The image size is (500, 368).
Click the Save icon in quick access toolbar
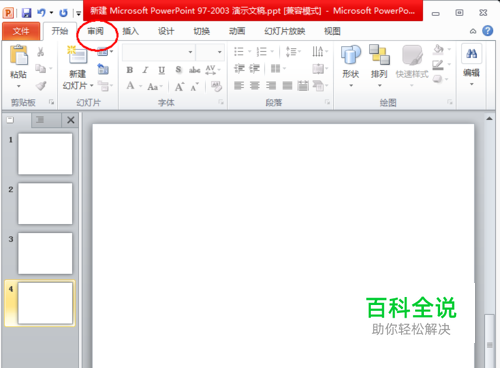click(x=26, y=13)
